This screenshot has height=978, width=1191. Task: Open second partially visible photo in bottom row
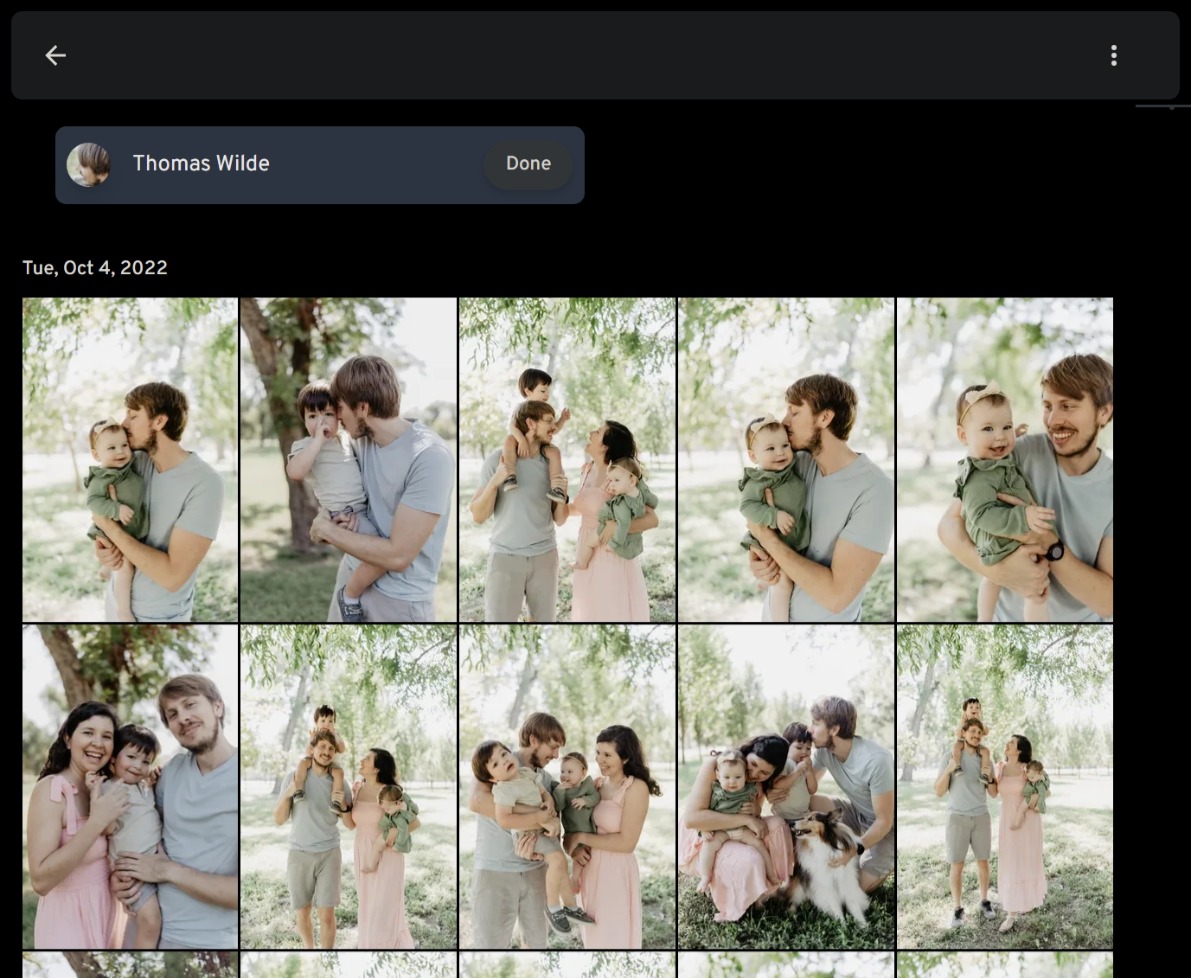[x=348, y=965]
